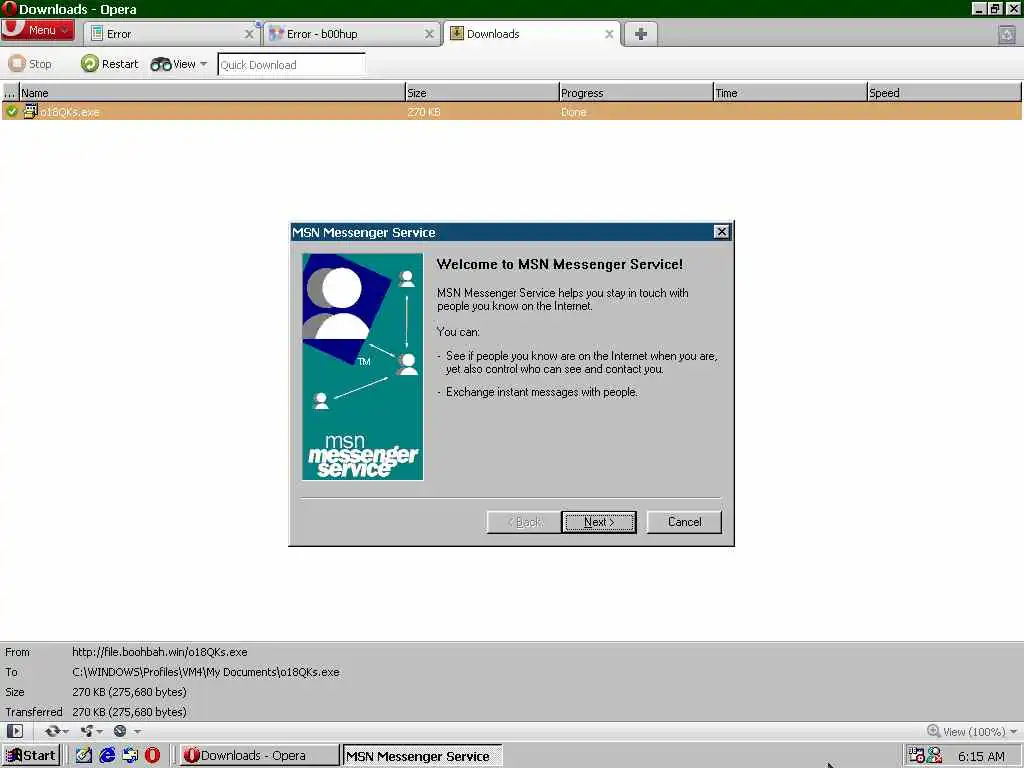1024x768 pixels.
Task: Stop the selected download
Action: [30, 64]
